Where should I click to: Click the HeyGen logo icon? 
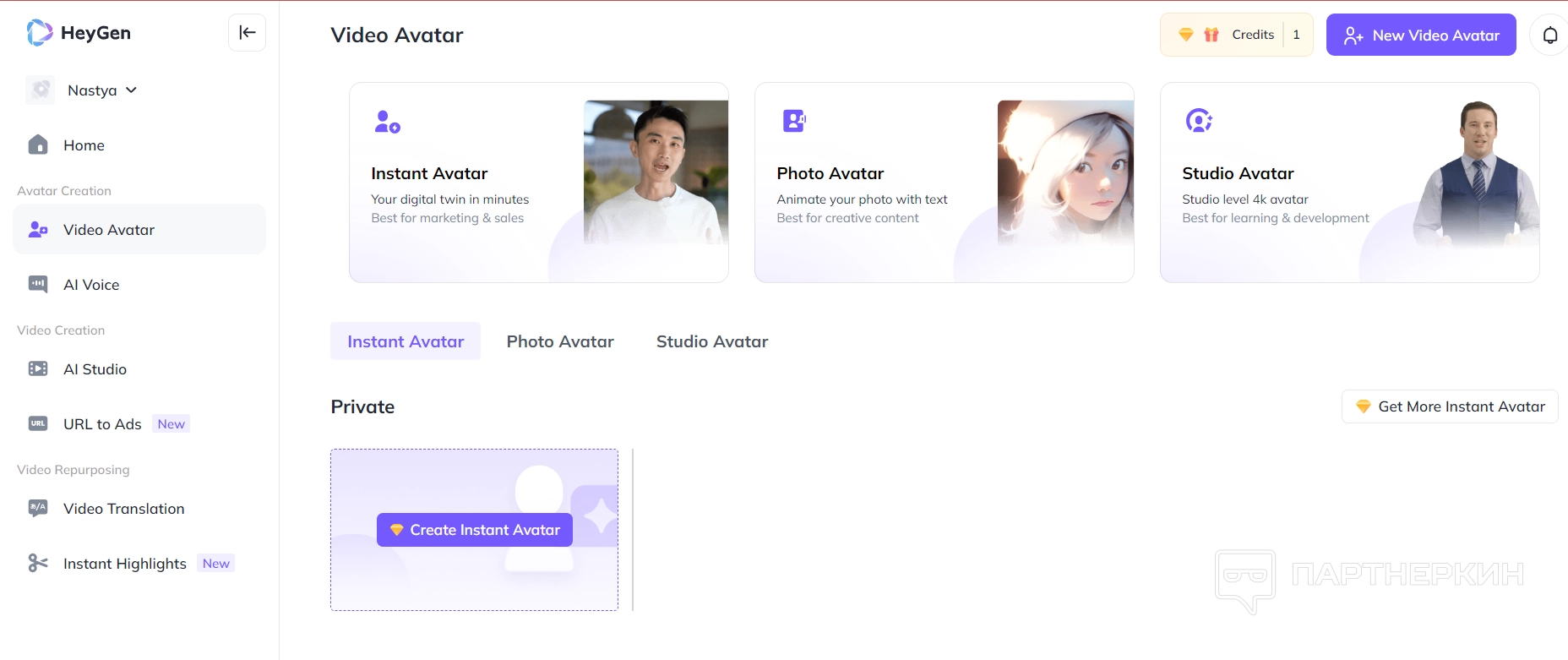[x=40, y=33]
